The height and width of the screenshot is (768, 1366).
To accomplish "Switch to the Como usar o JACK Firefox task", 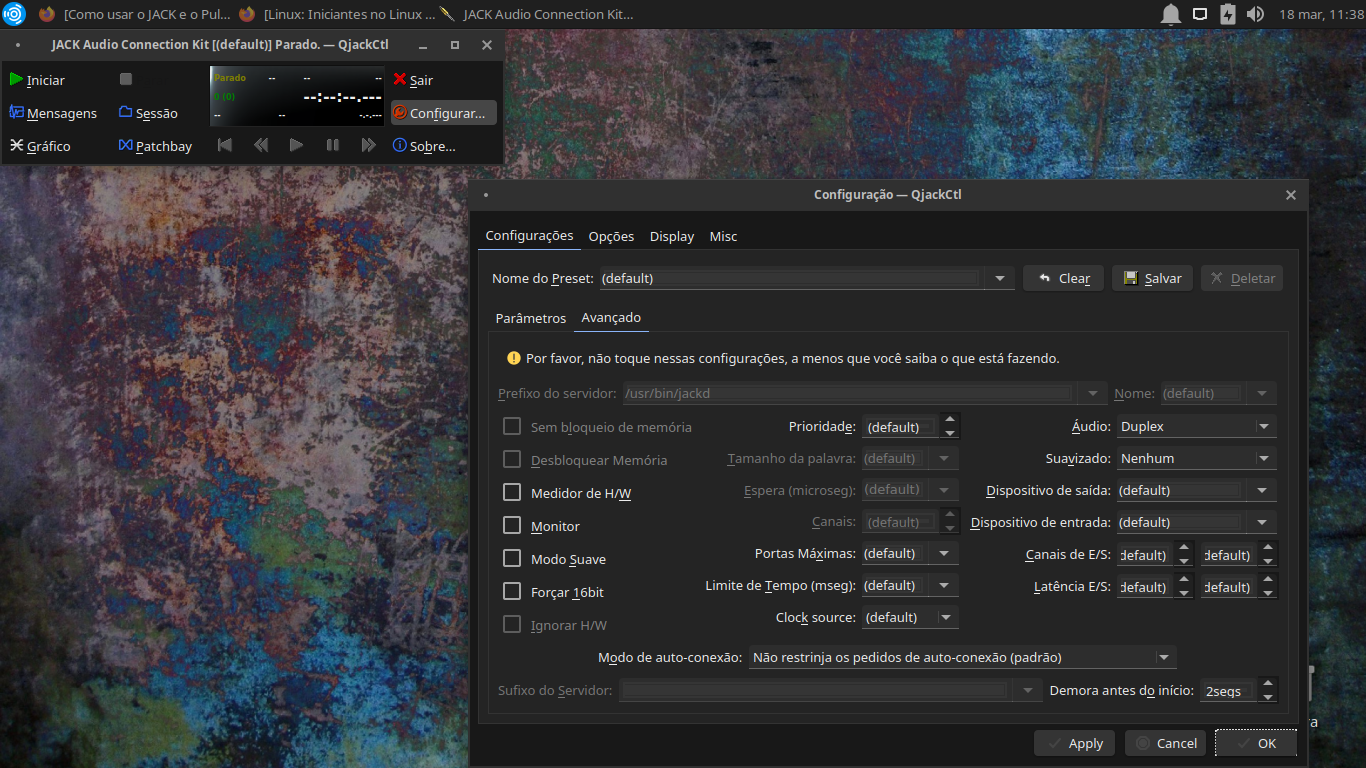I will tap(134, 14).
